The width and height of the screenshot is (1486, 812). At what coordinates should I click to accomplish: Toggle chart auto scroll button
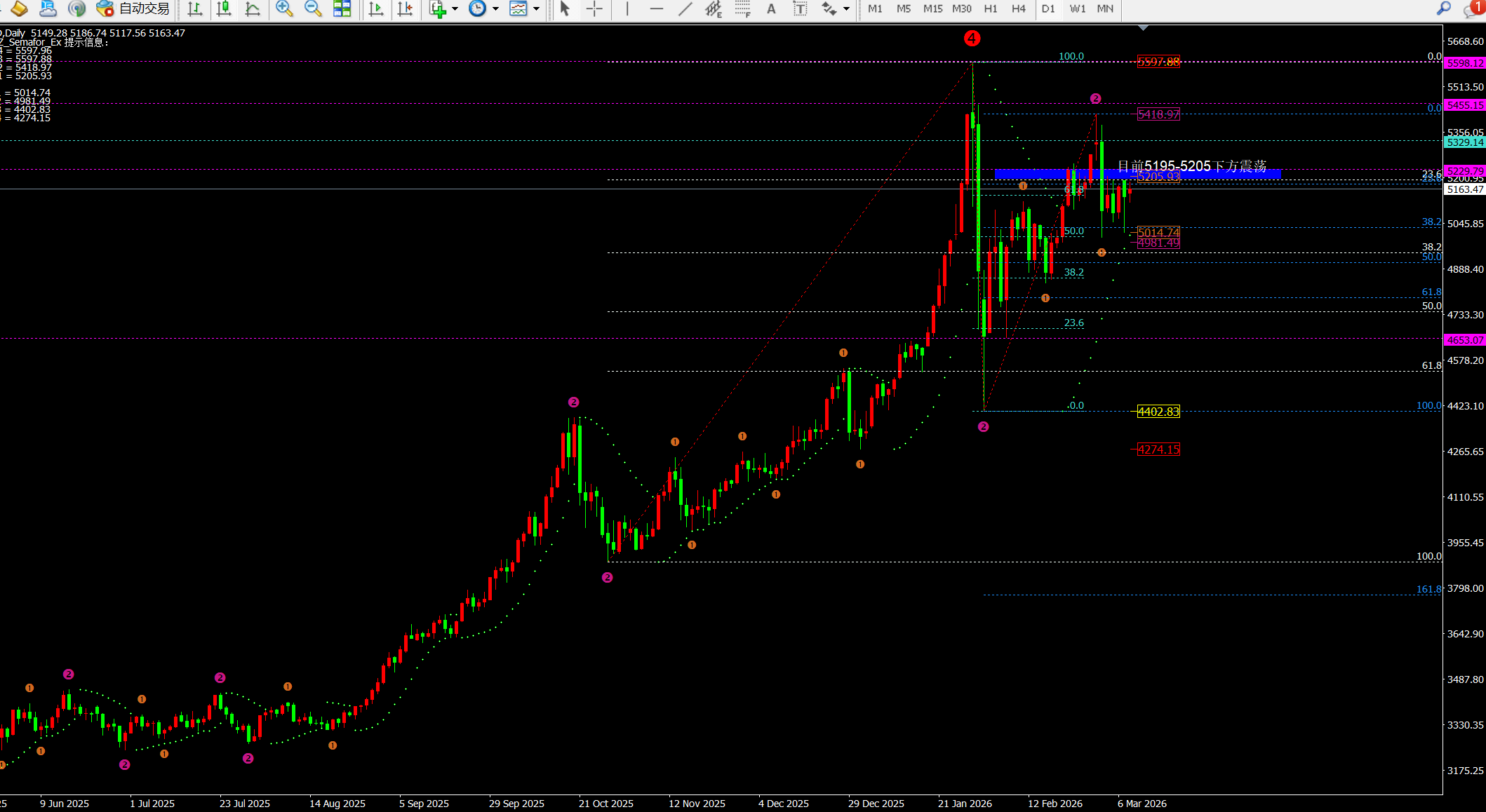tap(376, 8)
